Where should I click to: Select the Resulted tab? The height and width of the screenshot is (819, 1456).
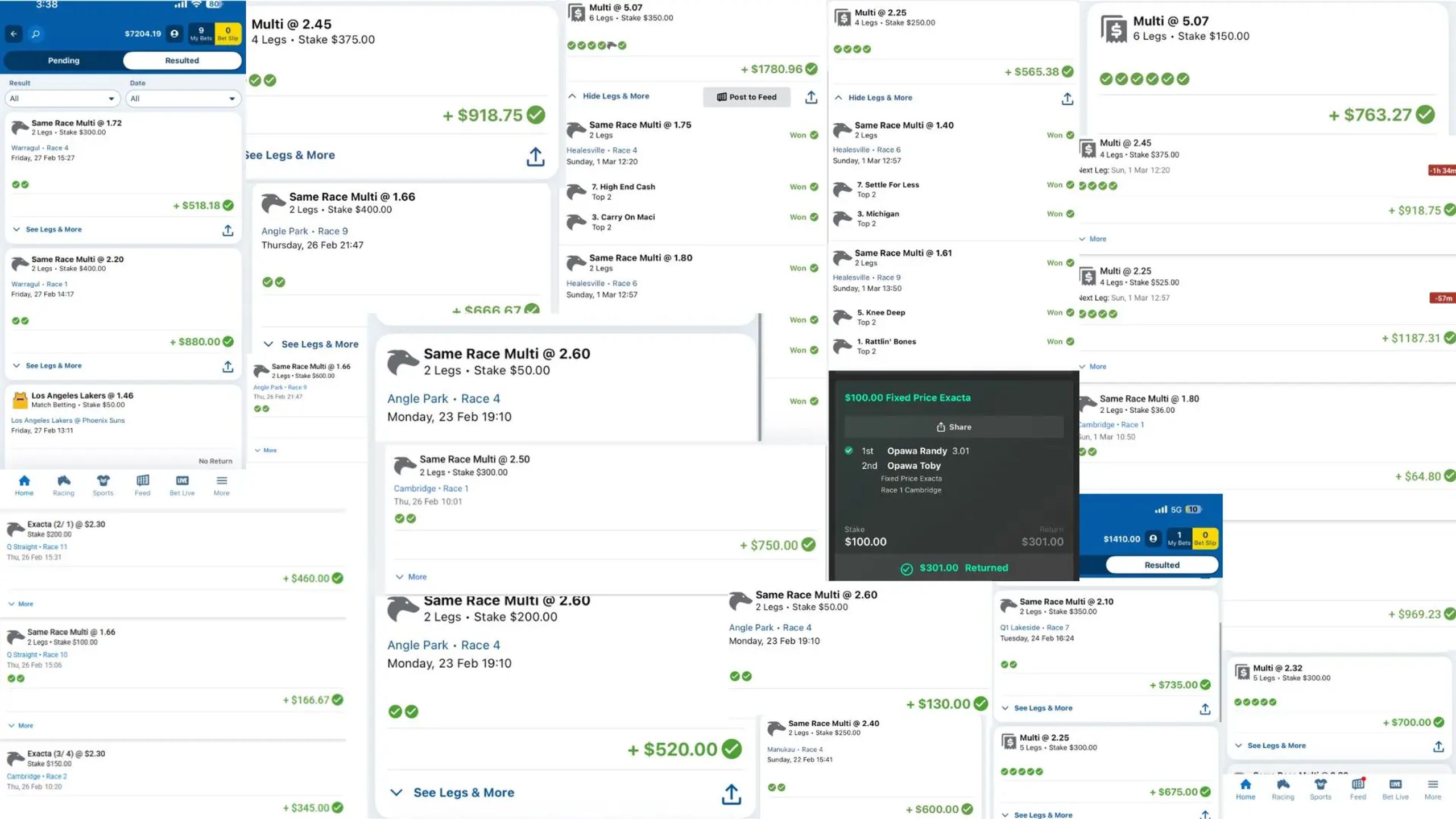[182, 60]
